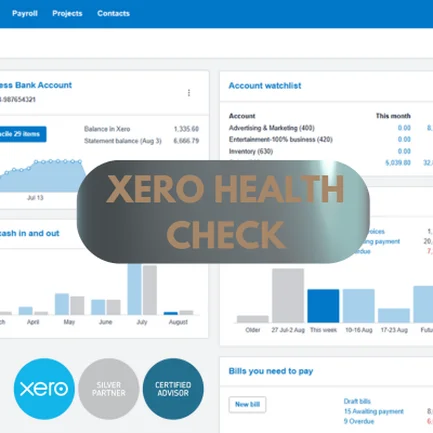Viewport: 433px width, 433px height.
Task: Open 9 Overdue bills link
Action: click(359, 421)
